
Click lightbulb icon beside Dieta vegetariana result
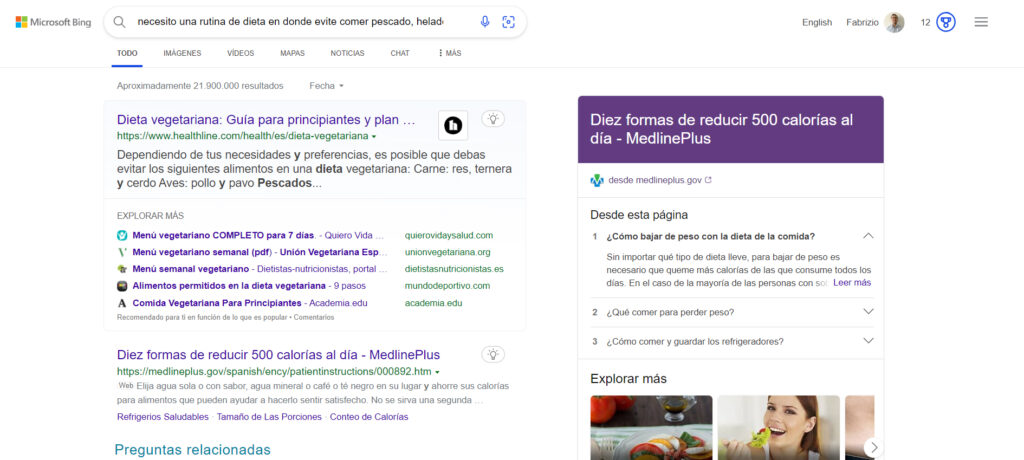[492, 119]
